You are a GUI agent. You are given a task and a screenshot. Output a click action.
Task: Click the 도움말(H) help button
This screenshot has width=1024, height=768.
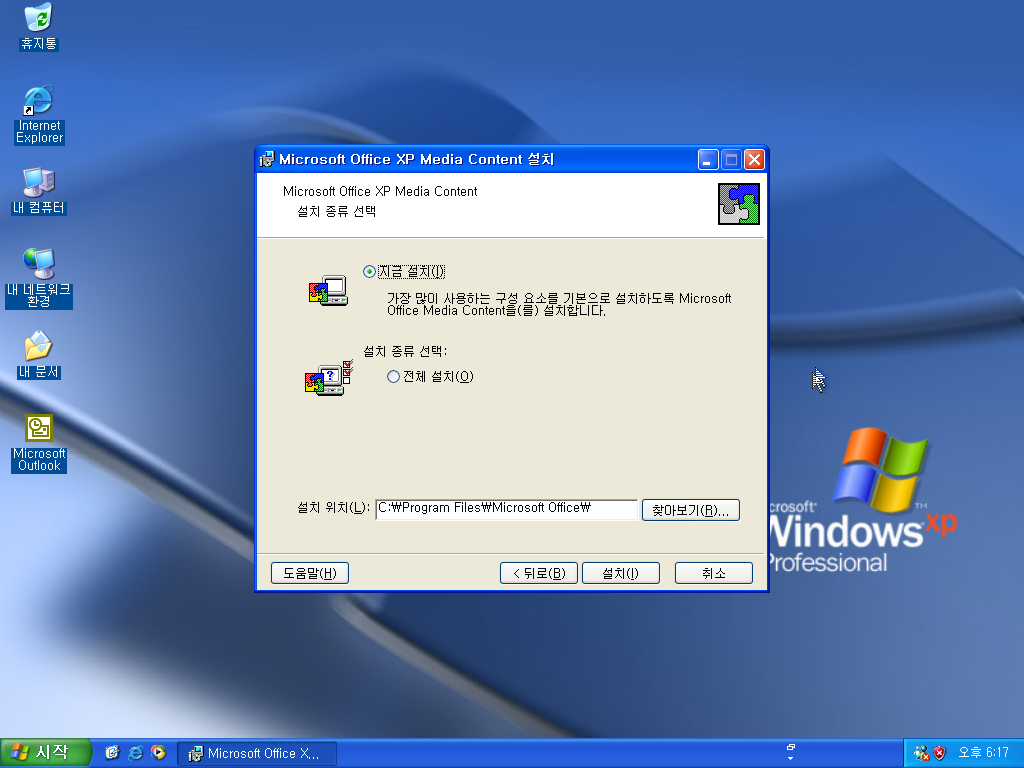pyautogui.click(x=310, y=573)
